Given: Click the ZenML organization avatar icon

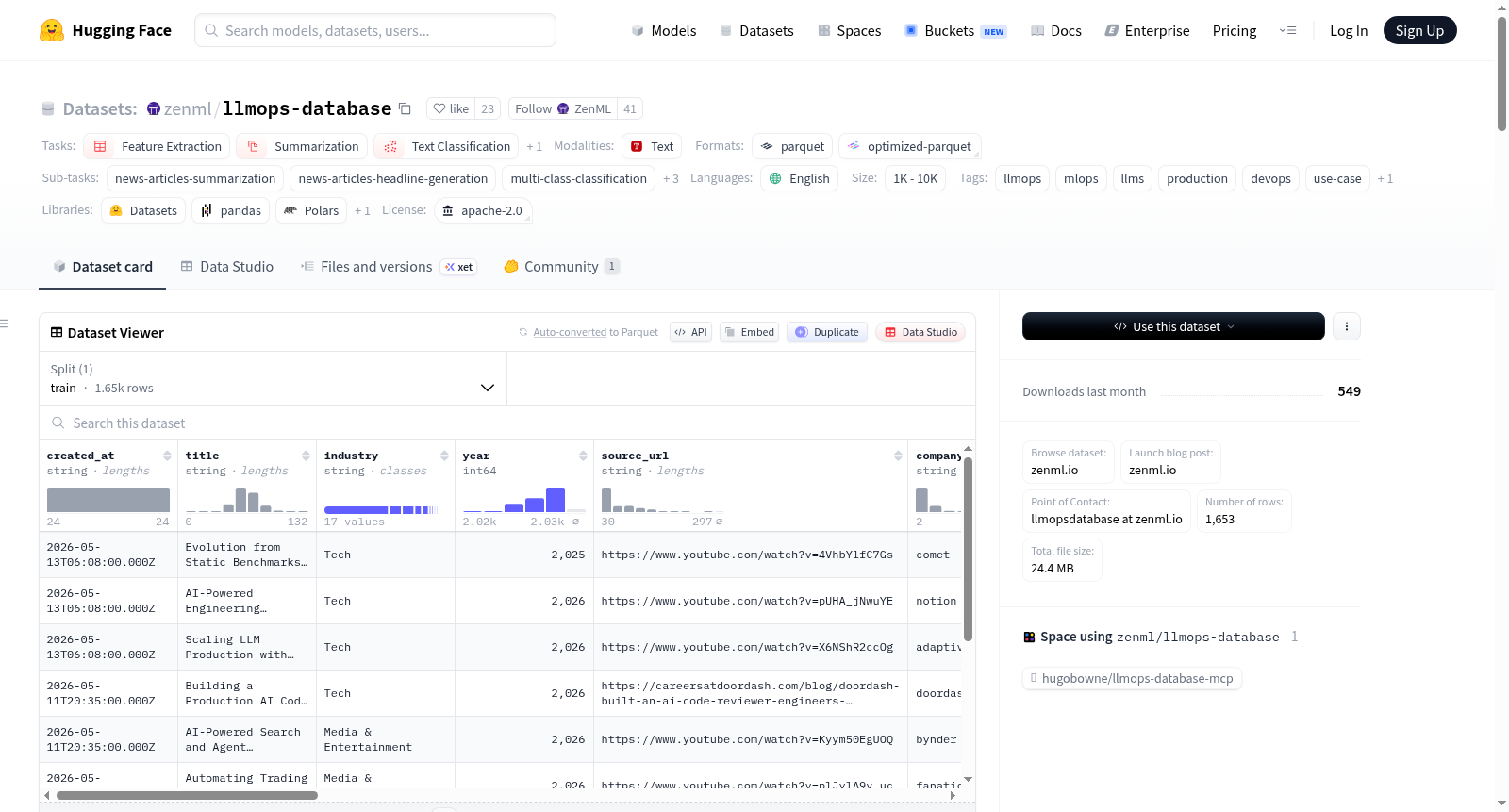Looking at the screenshot, I should click(x=154, y=108).
